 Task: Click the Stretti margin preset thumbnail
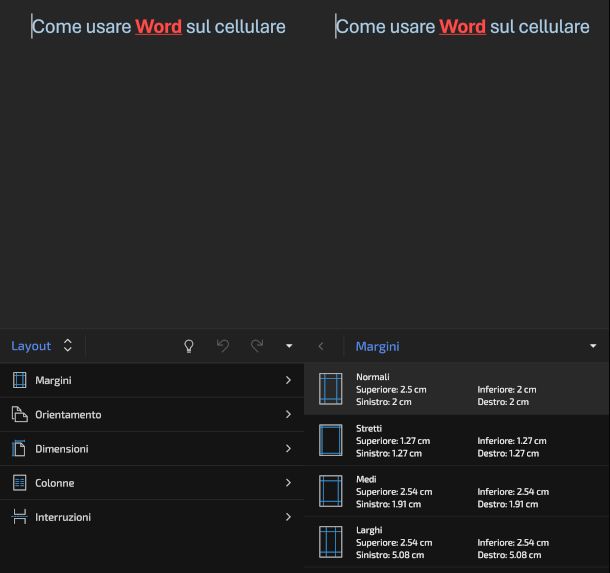coord(331,440)
